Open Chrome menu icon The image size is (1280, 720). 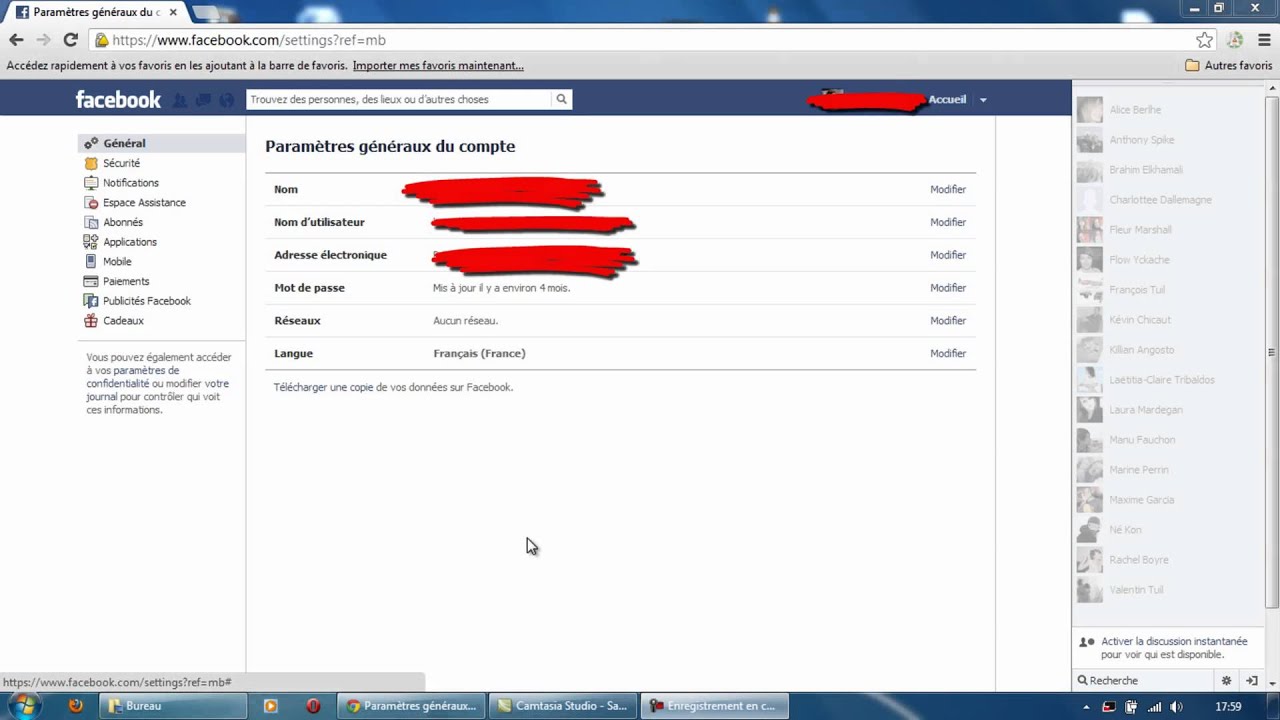[x=1264, y=40]
